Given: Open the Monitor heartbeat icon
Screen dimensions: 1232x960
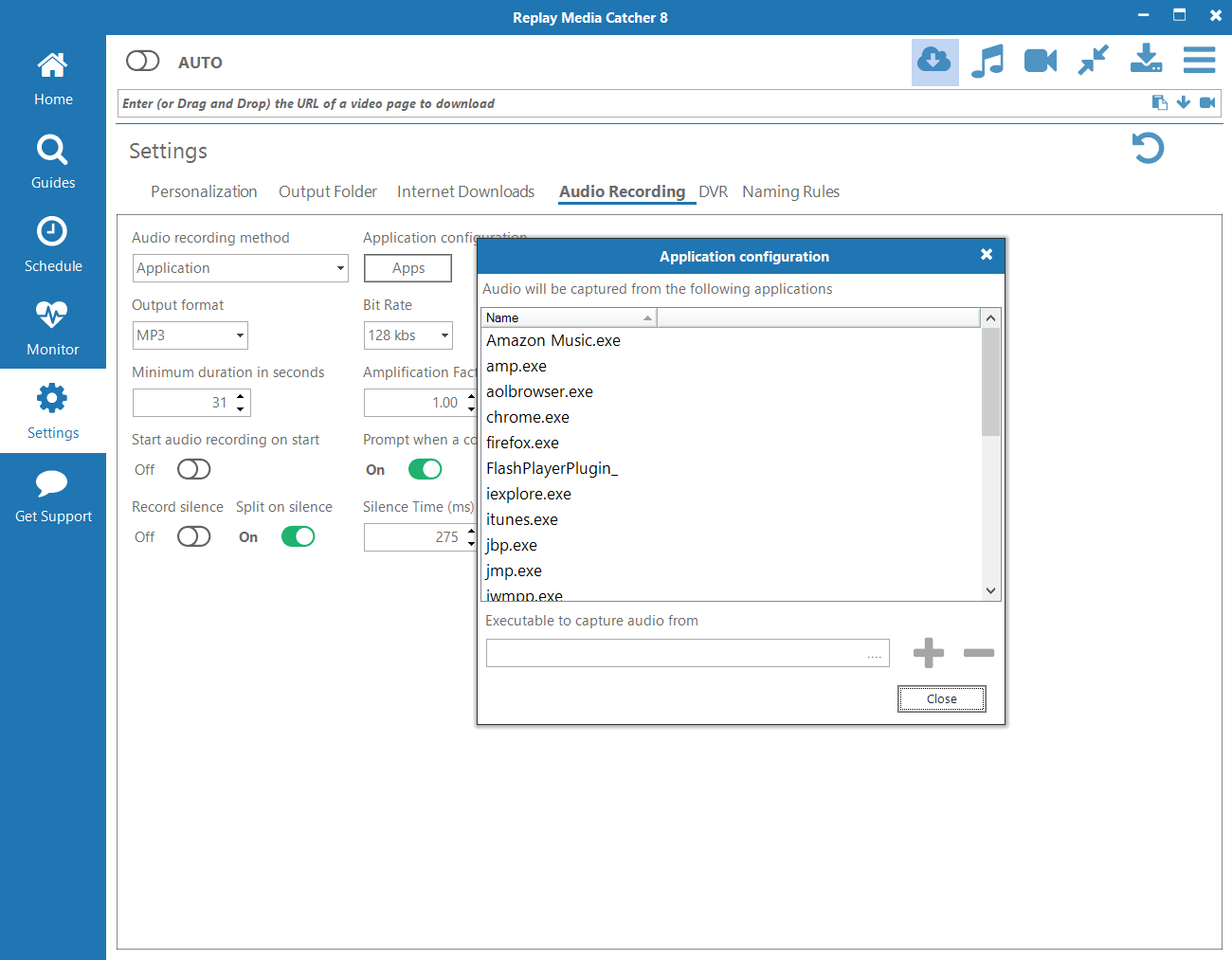Looking at the screenshot, I should (52, 315).
